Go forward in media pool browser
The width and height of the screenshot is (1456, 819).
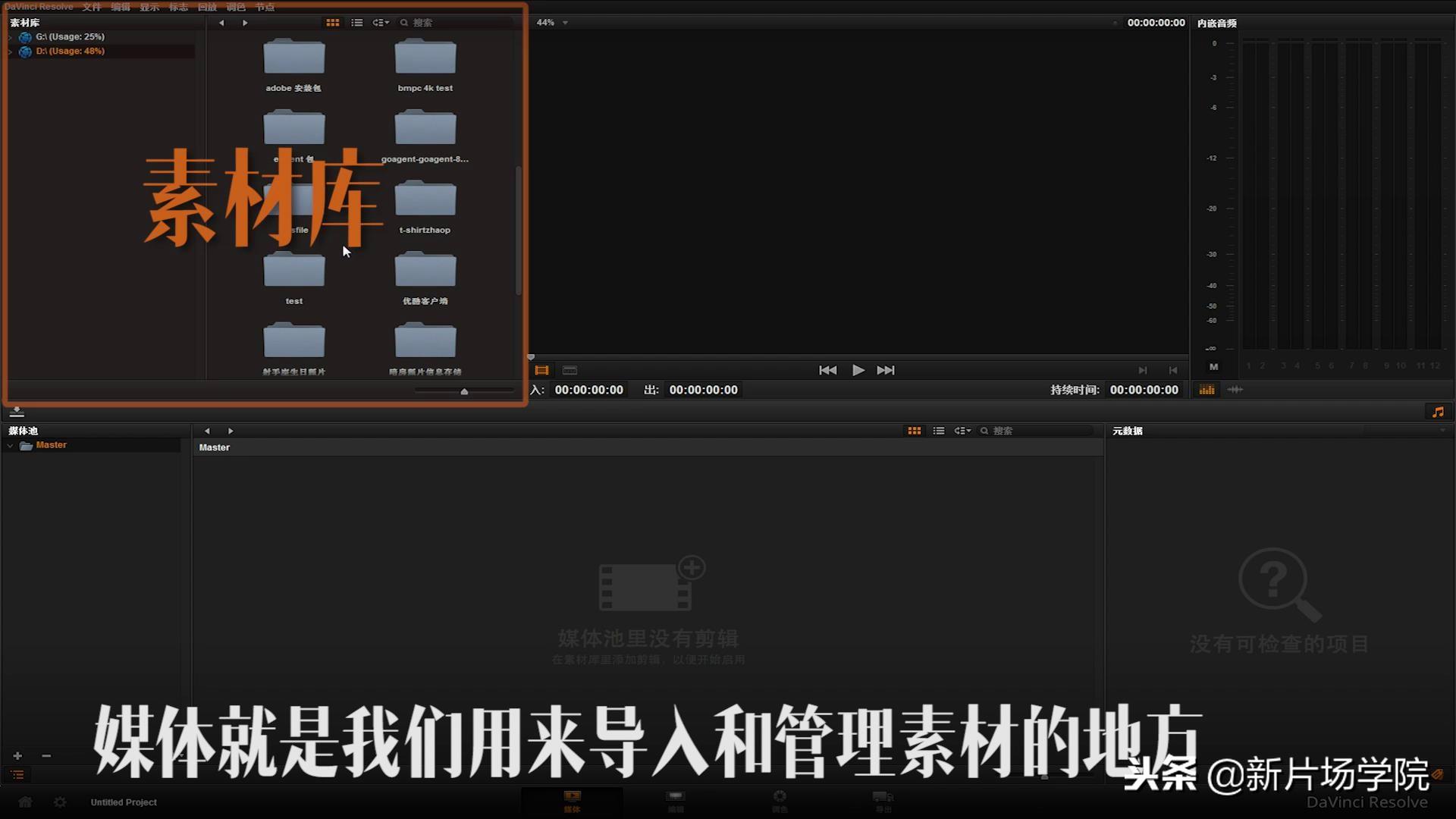(x=231, y=431)
